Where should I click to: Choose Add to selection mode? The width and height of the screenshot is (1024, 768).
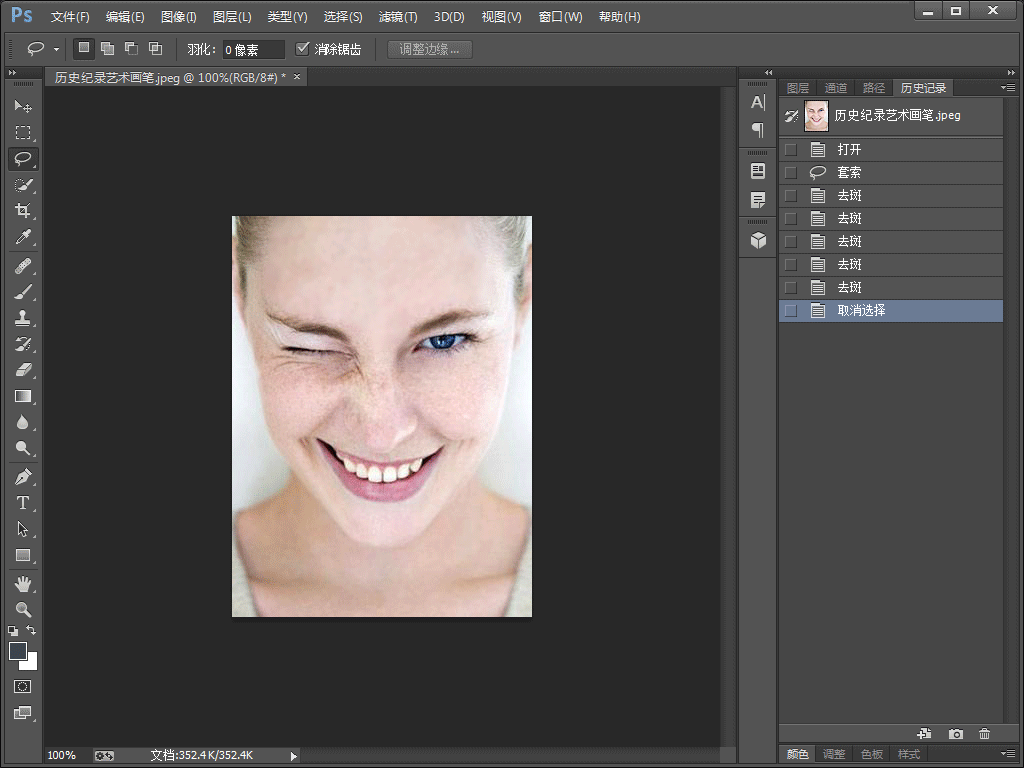click(108, 48)
